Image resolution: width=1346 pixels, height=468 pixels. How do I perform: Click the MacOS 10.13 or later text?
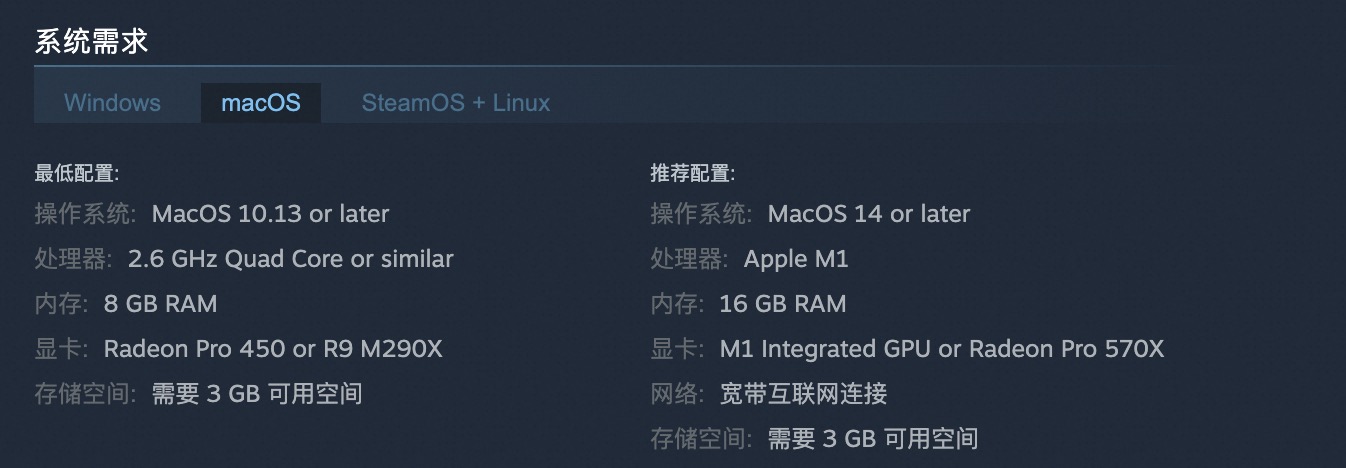pos(270,214)
